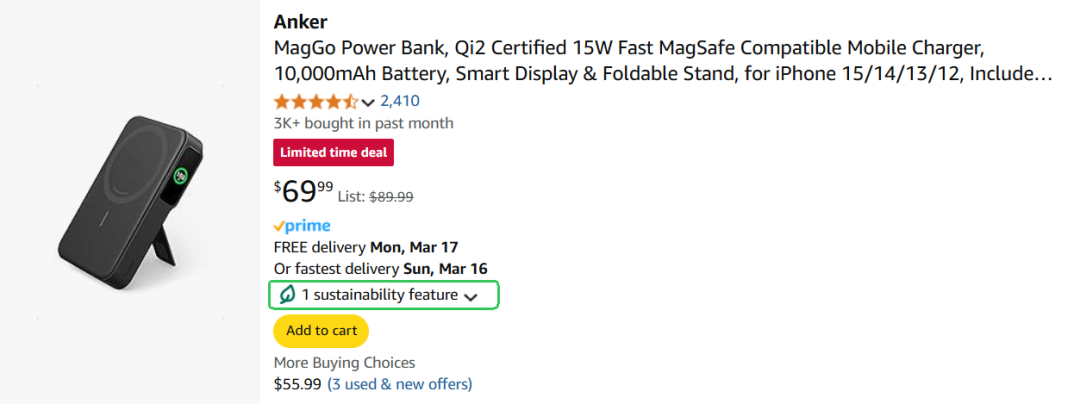Image resolution: width=1080 pixels, height=404 pixels.
Task: Open the 2,410 customer ratings link
Action: pos(400,101)
